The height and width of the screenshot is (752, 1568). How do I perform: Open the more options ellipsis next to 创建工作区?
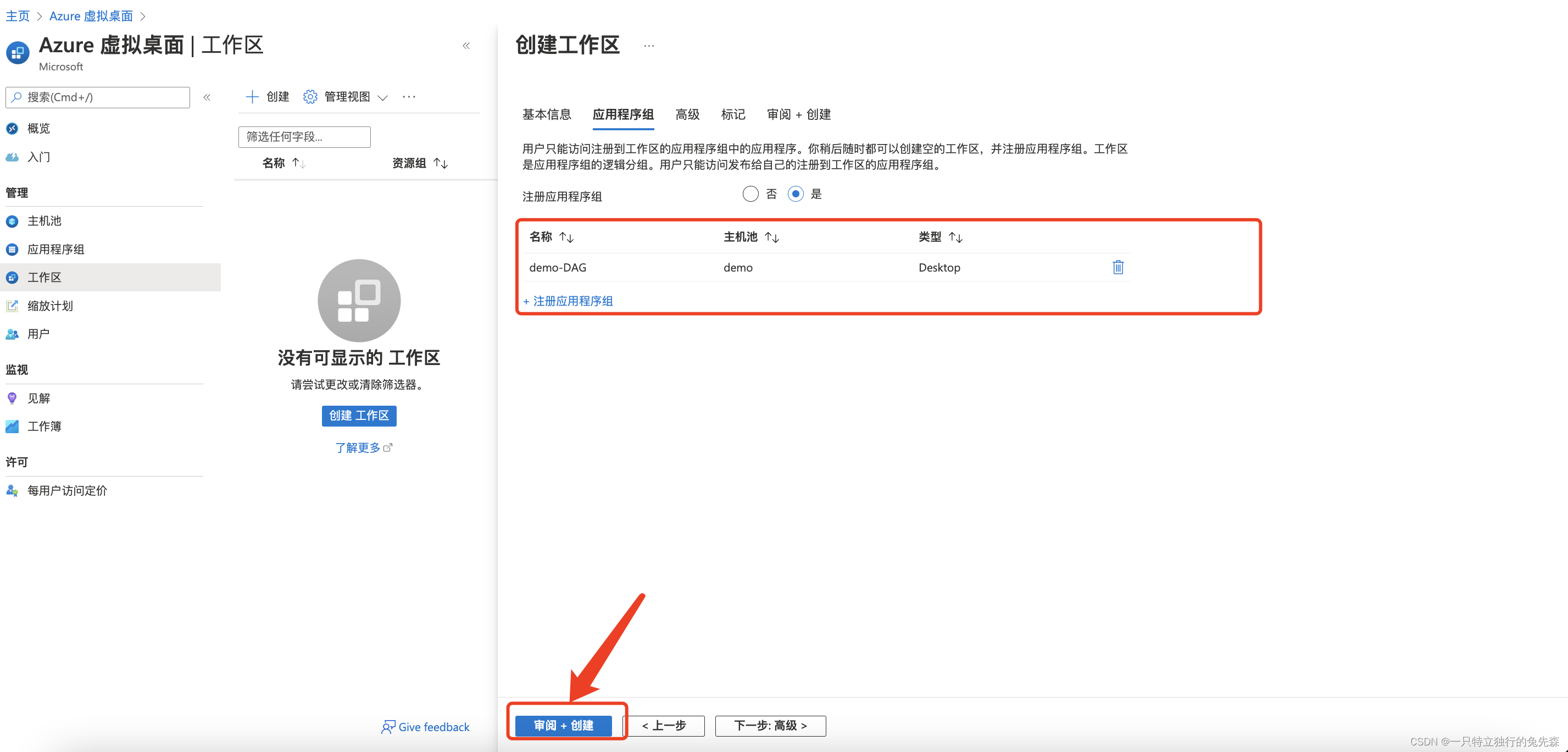649,46
